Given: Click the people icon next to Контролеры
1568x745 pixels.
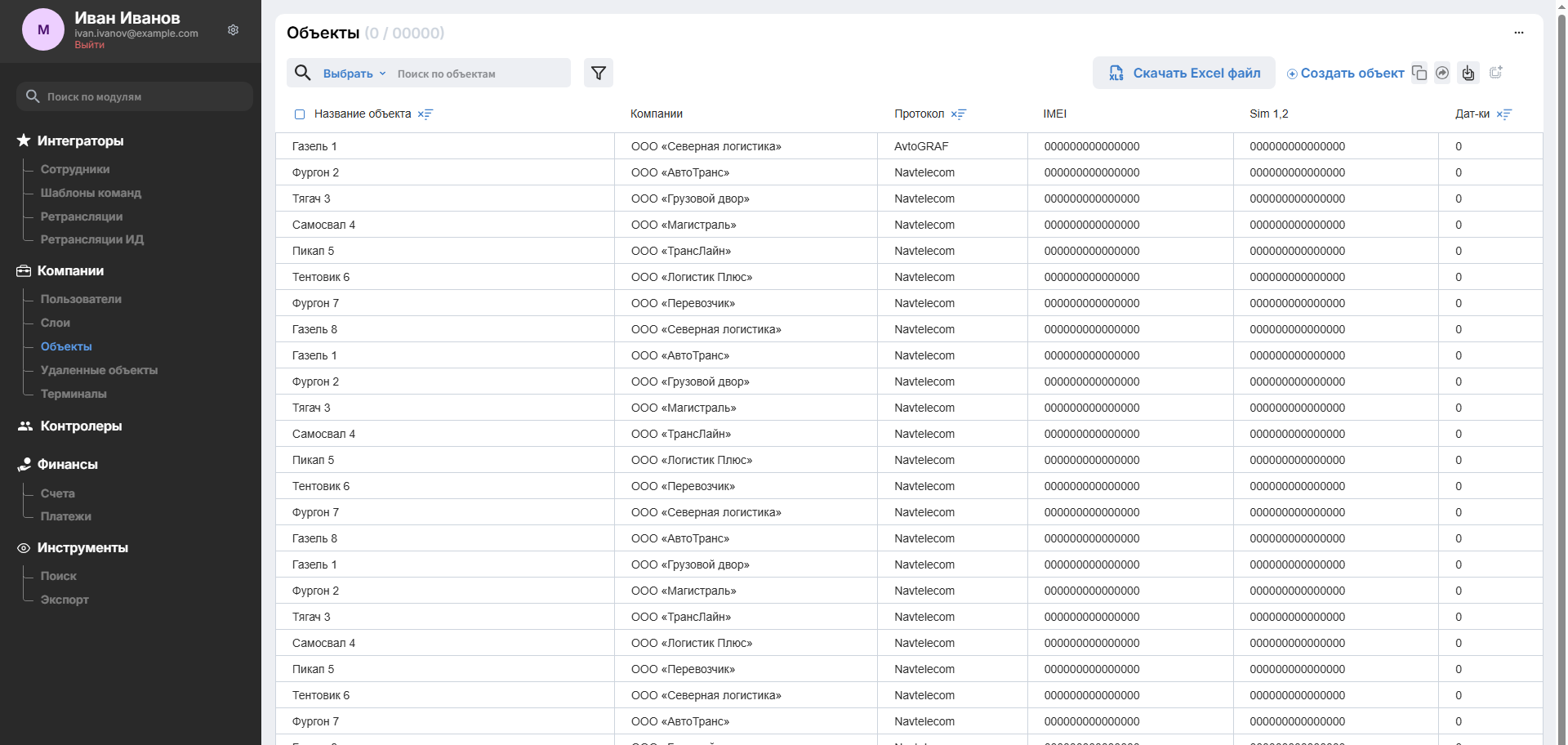Looking at the screenshot, I should tap(25, 426).
